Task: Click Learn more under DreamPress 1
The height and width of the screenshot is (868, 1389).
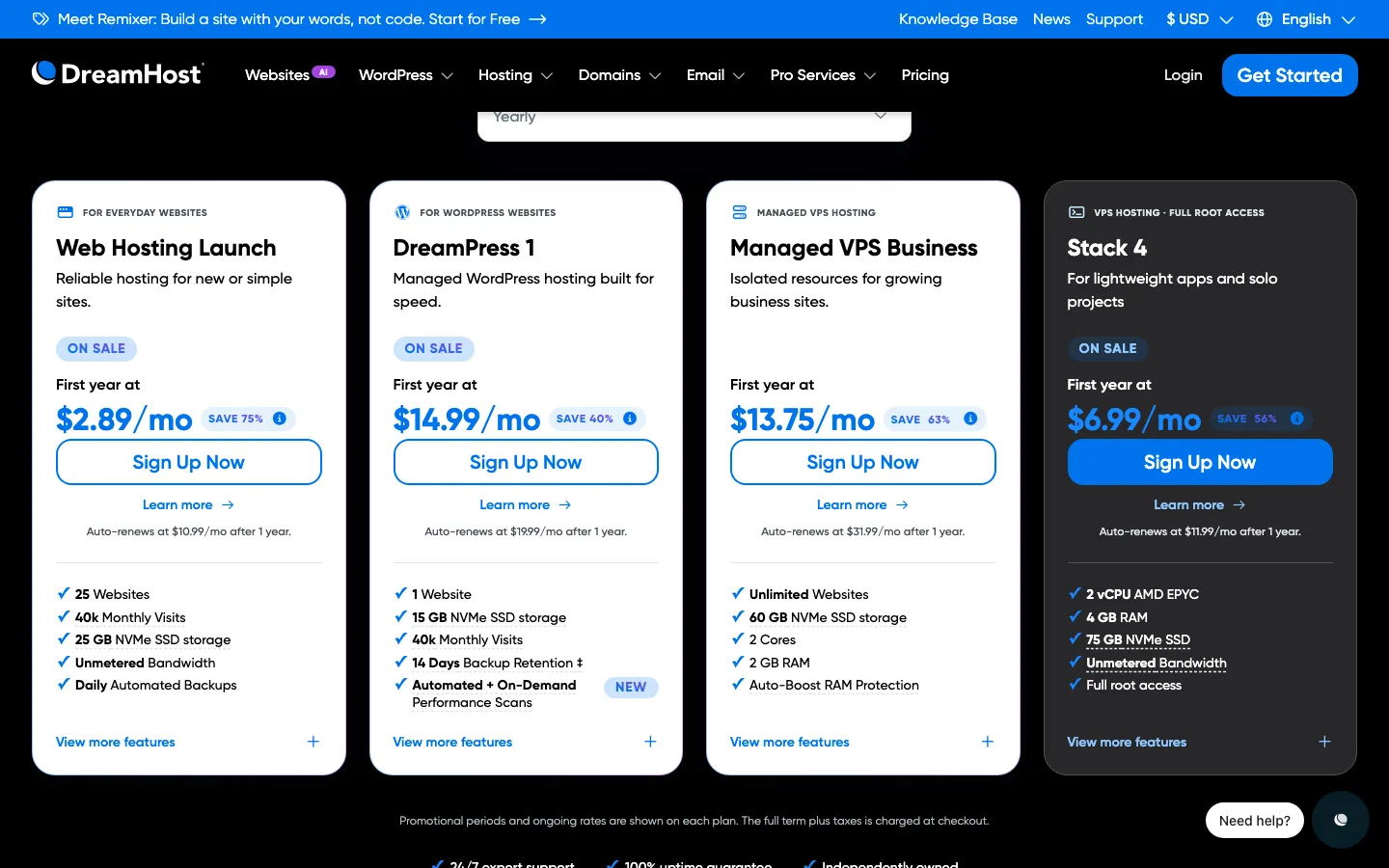Action: pyautogui.click(x=526, y=504)
